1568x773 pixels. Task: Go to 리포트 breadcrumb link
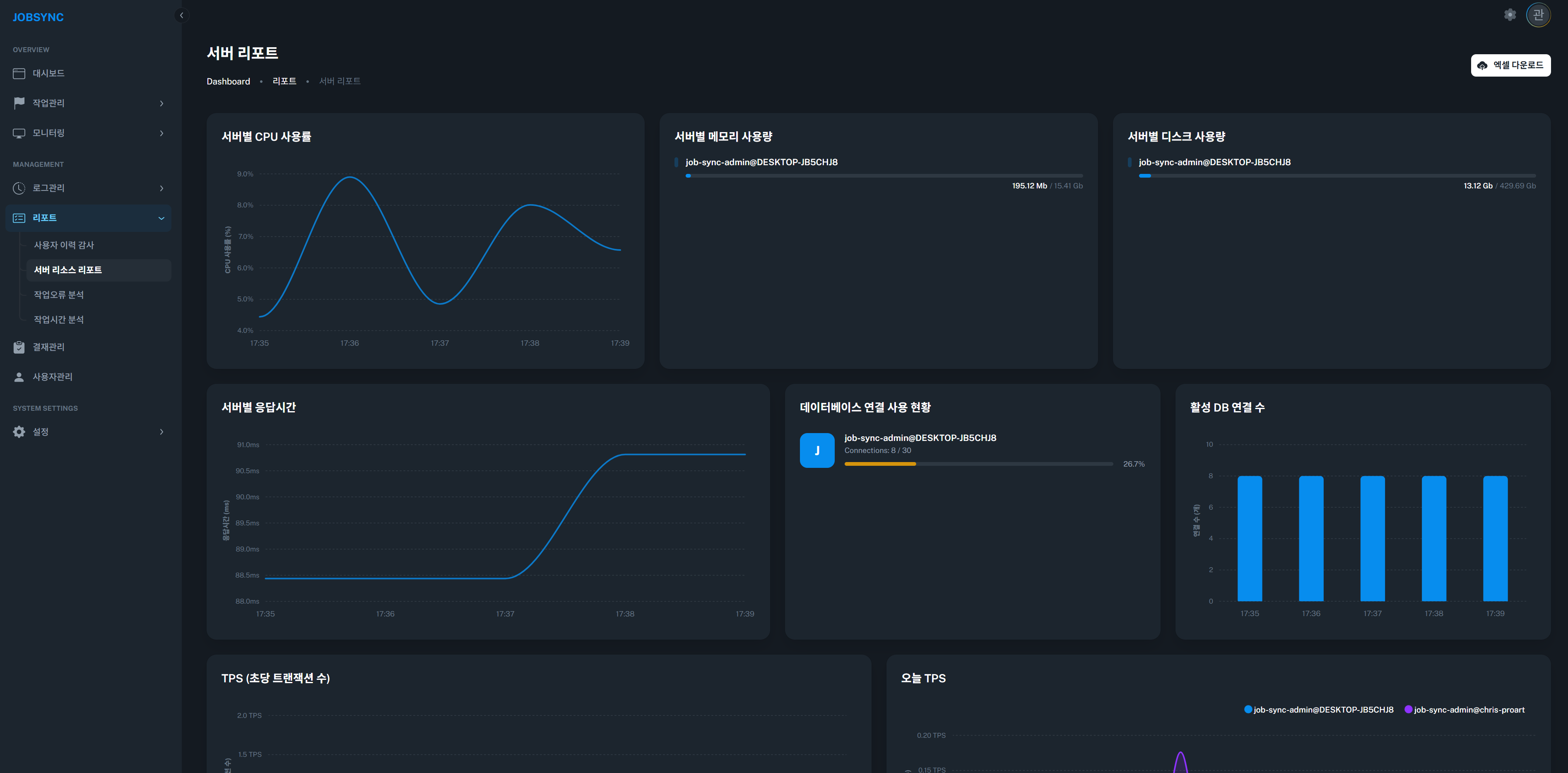pos(284,81)
